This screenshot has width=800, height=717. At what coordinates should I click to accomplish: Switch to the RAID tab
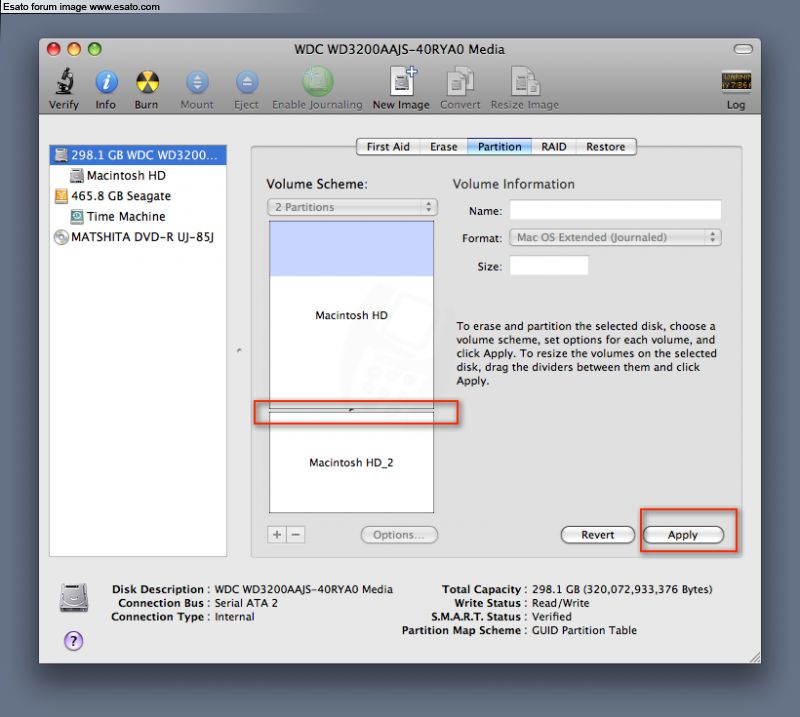coord(554,147)
